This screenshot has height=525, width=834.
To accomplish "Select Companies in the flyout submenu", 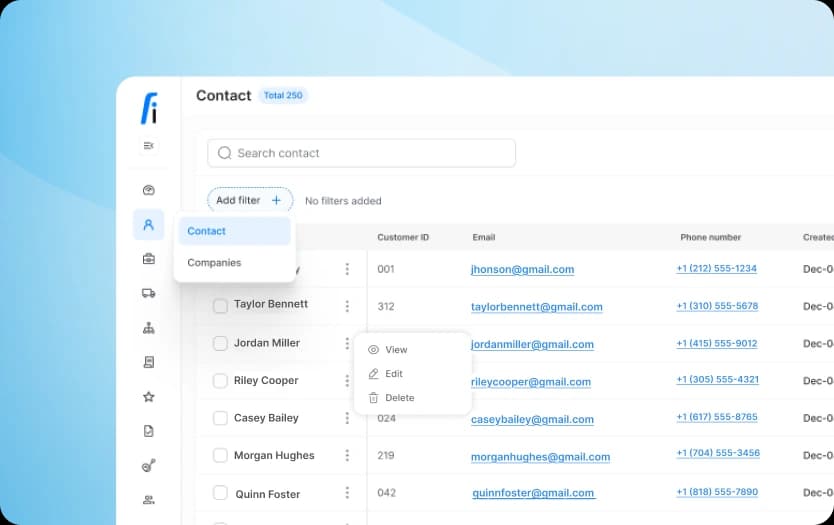I will coord(235,263).
